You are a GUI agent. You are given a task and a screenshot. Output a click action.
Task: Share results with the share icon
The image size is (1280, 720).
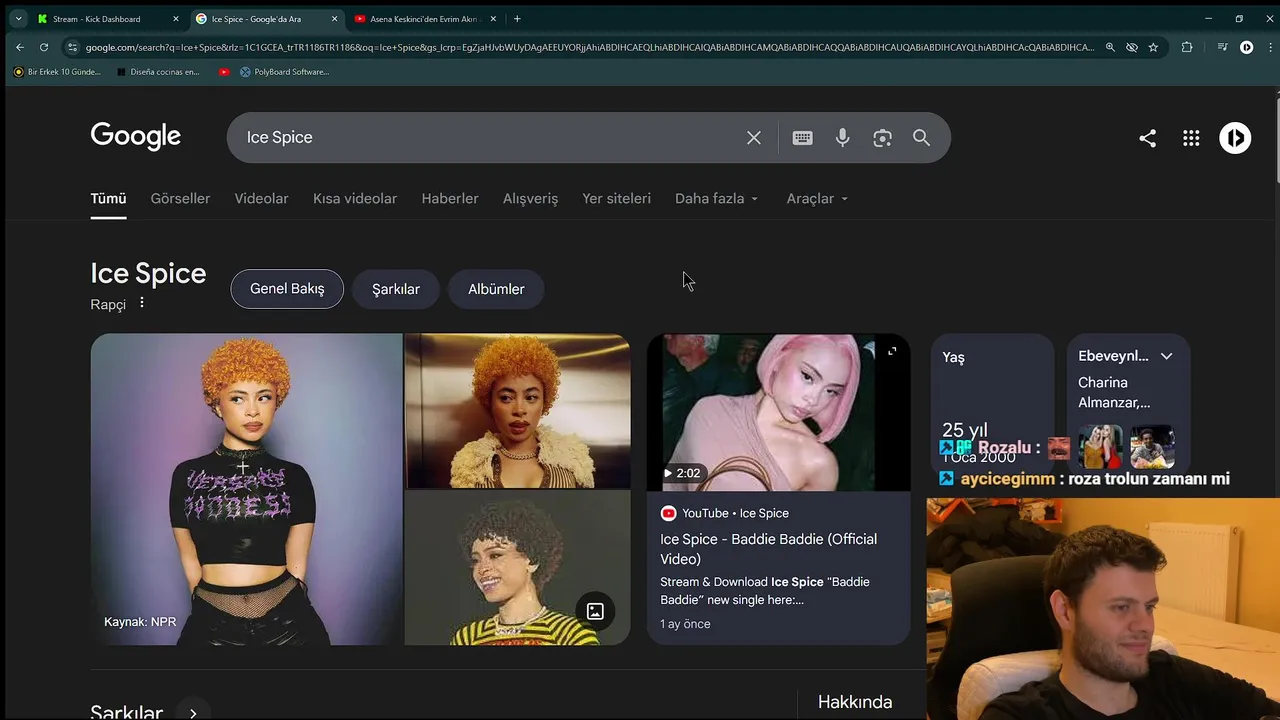[1147, 138]
